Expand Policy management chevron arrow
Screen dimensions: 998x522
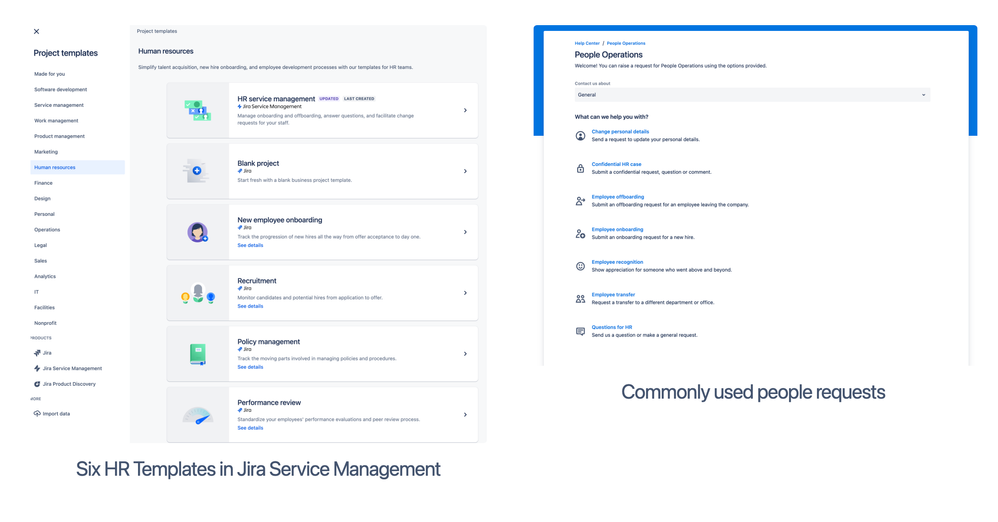pyautogui.click(x=465, y=354)
